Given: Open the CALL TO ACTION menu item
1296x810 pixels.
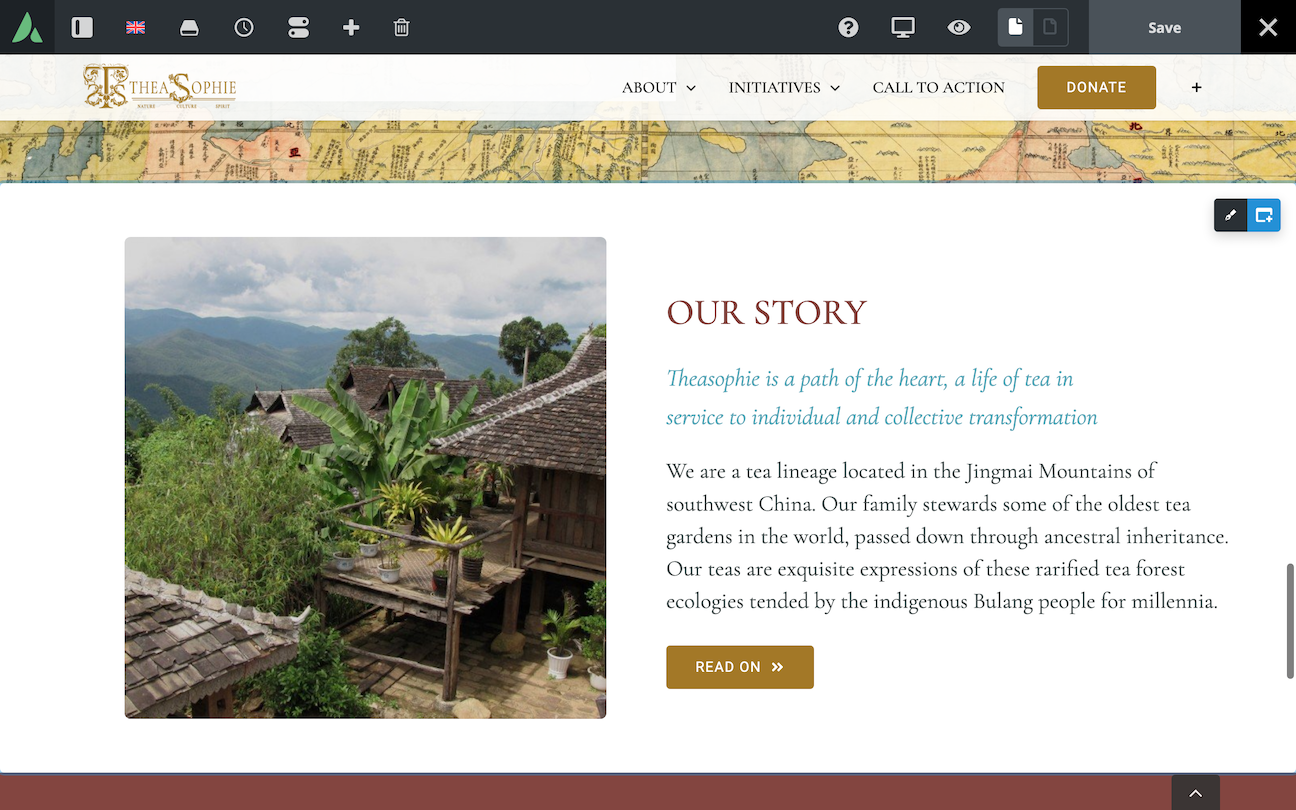Looking at the screenshot, I should pyautogui.click(x=939, y=88).
